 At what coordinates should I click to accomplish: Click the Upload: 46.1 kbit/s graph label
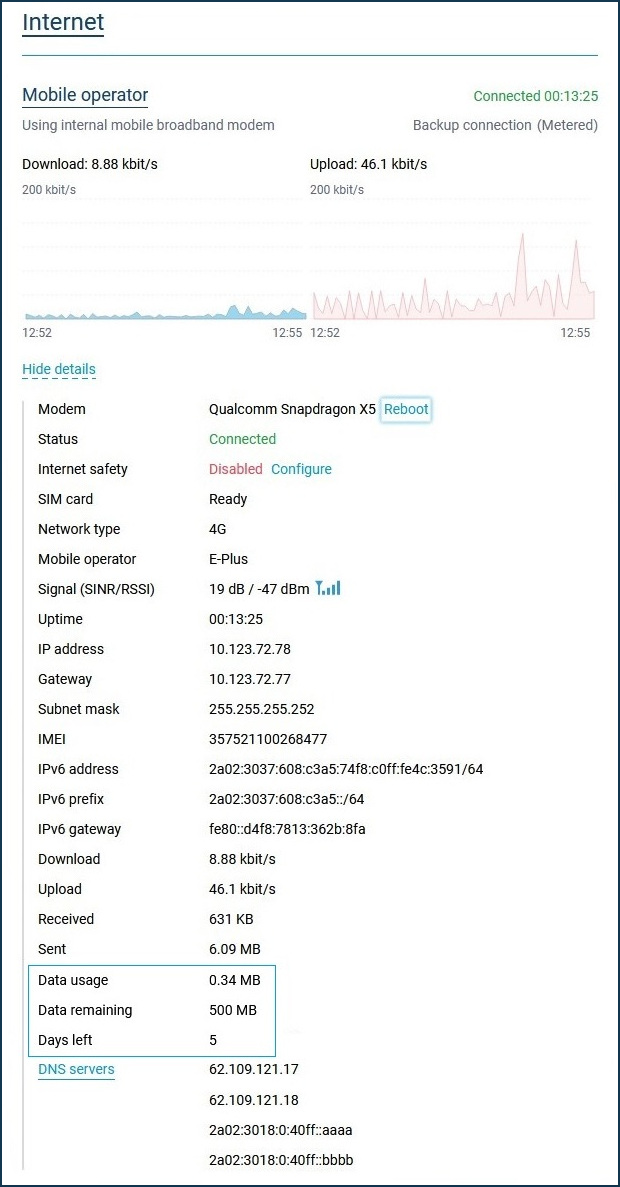coord(369,164)
